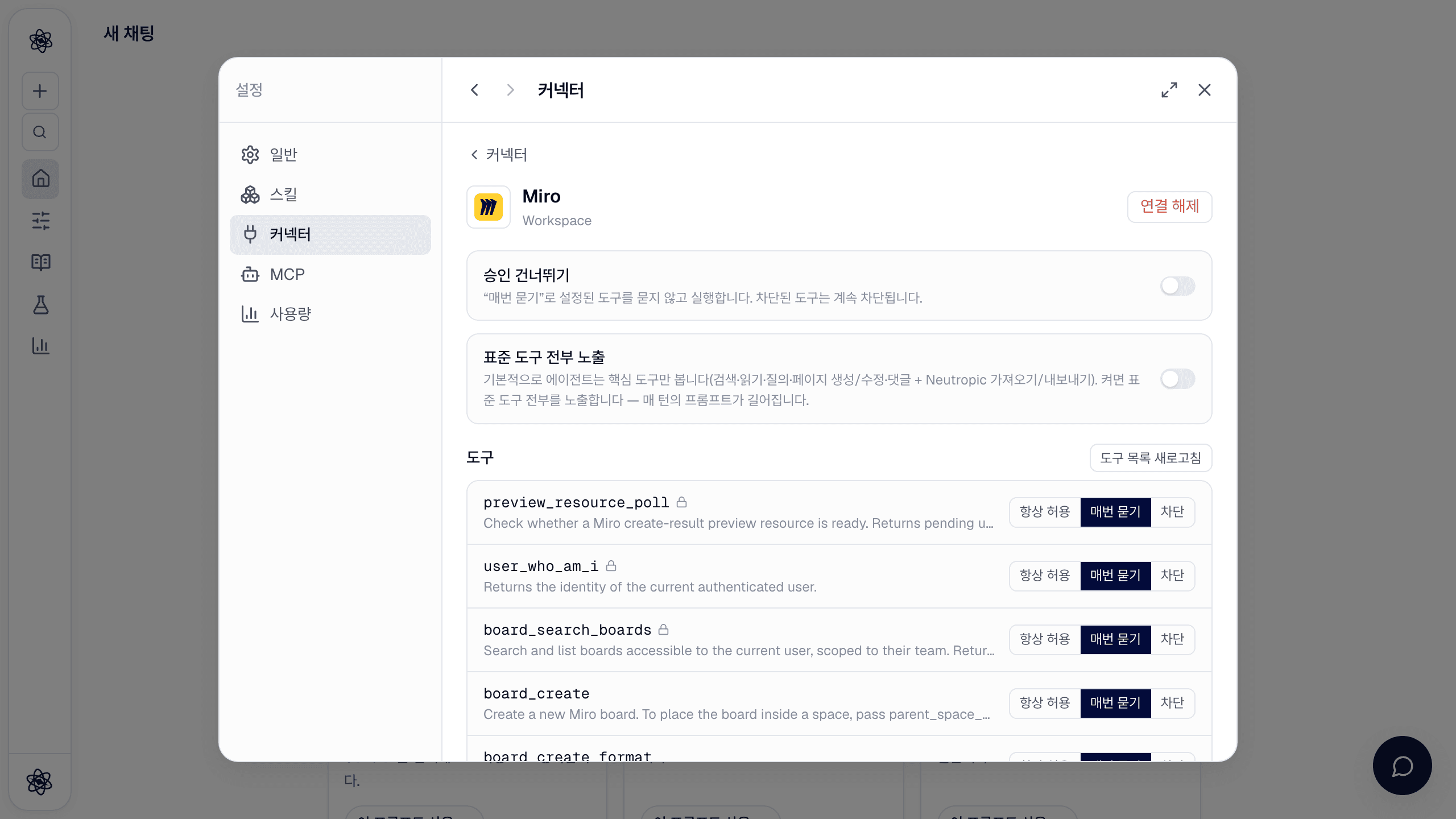Expand the settings dialog to full screen

(x=1169, y=90)
